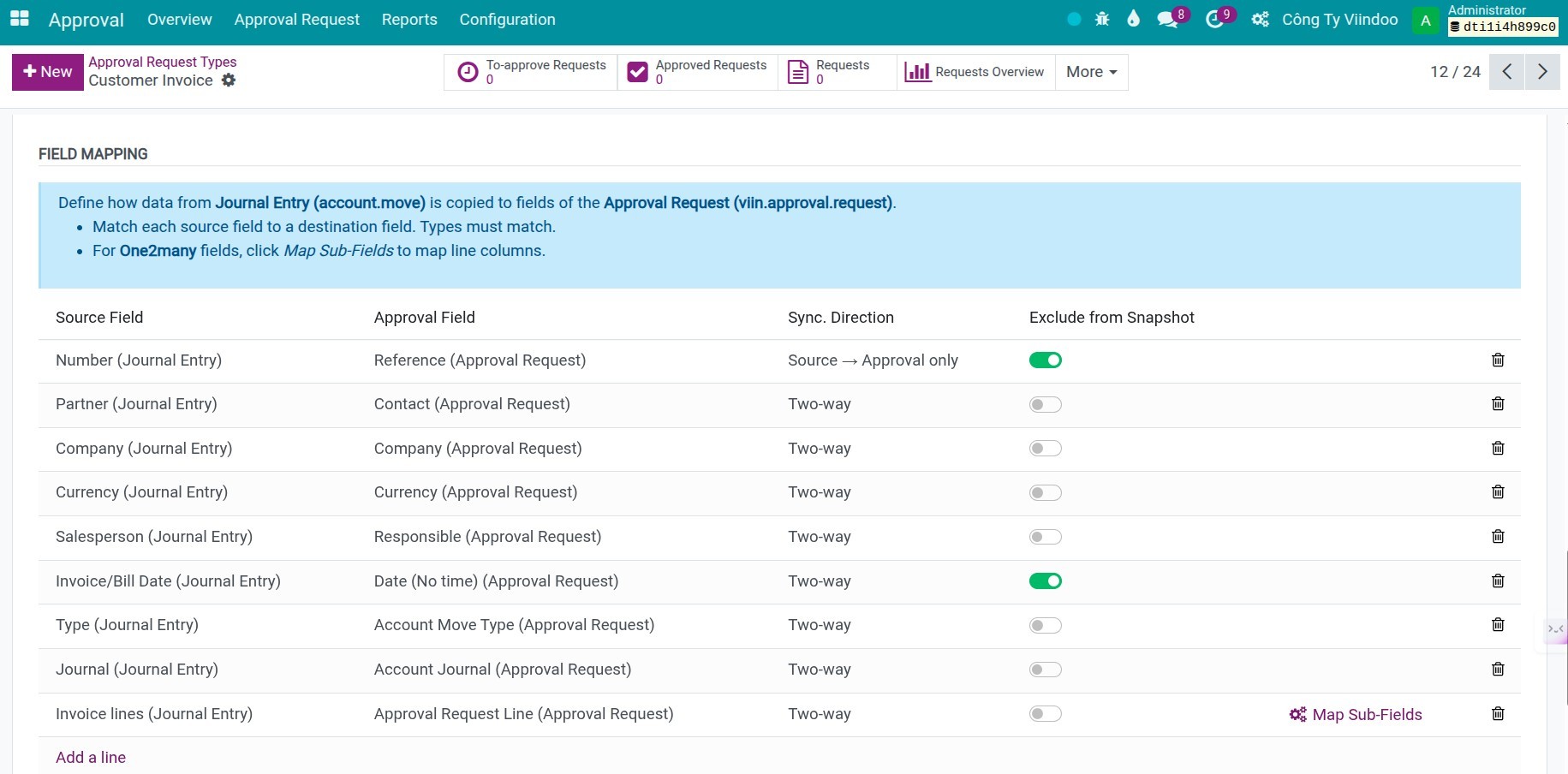Delete the Partner (Journal Entry) mapping row
The image size is (1568, 774).
click(x=1498, y=404)
